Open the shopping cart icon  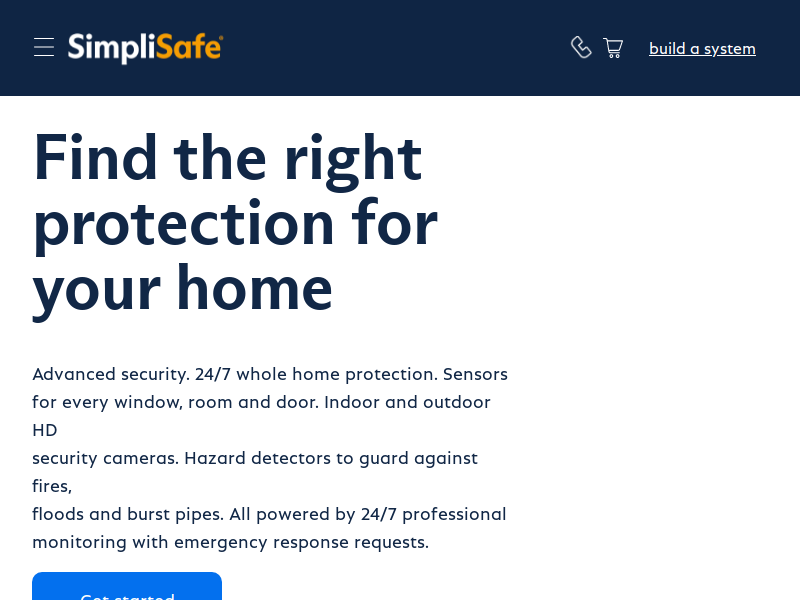[x=613, y=48]
